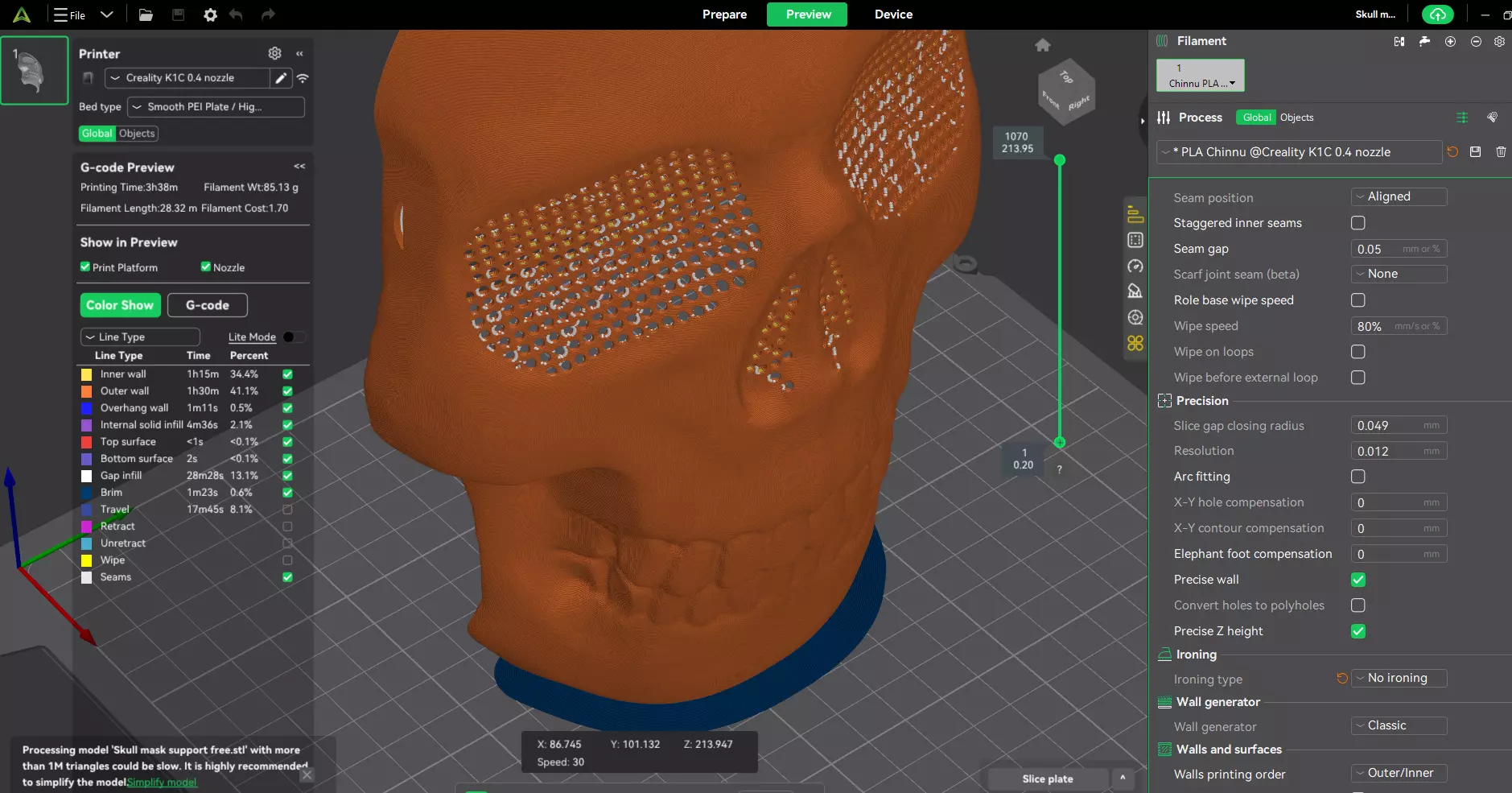The height and width of the screenshot is (793, 1512).
Task: Click the top handle of layer slider
Action: pyautogui.click(x=1060, y=160)
